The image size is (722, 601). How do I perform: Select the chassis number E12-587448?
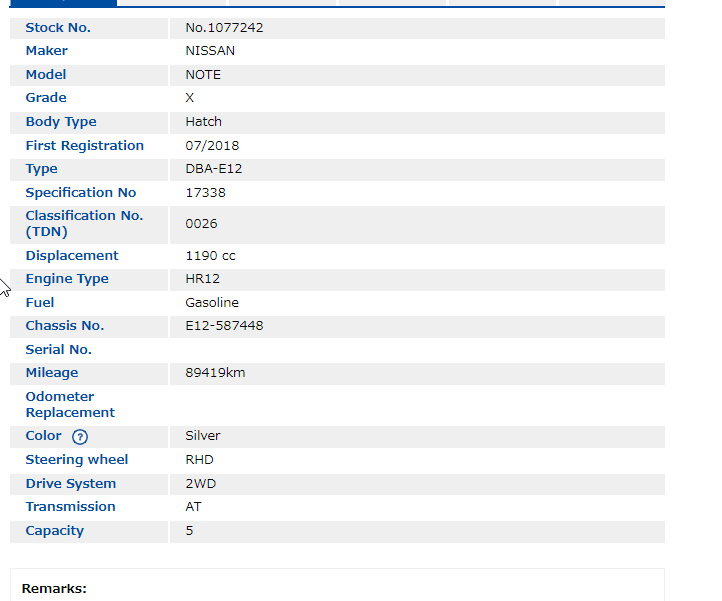[224, 326]
